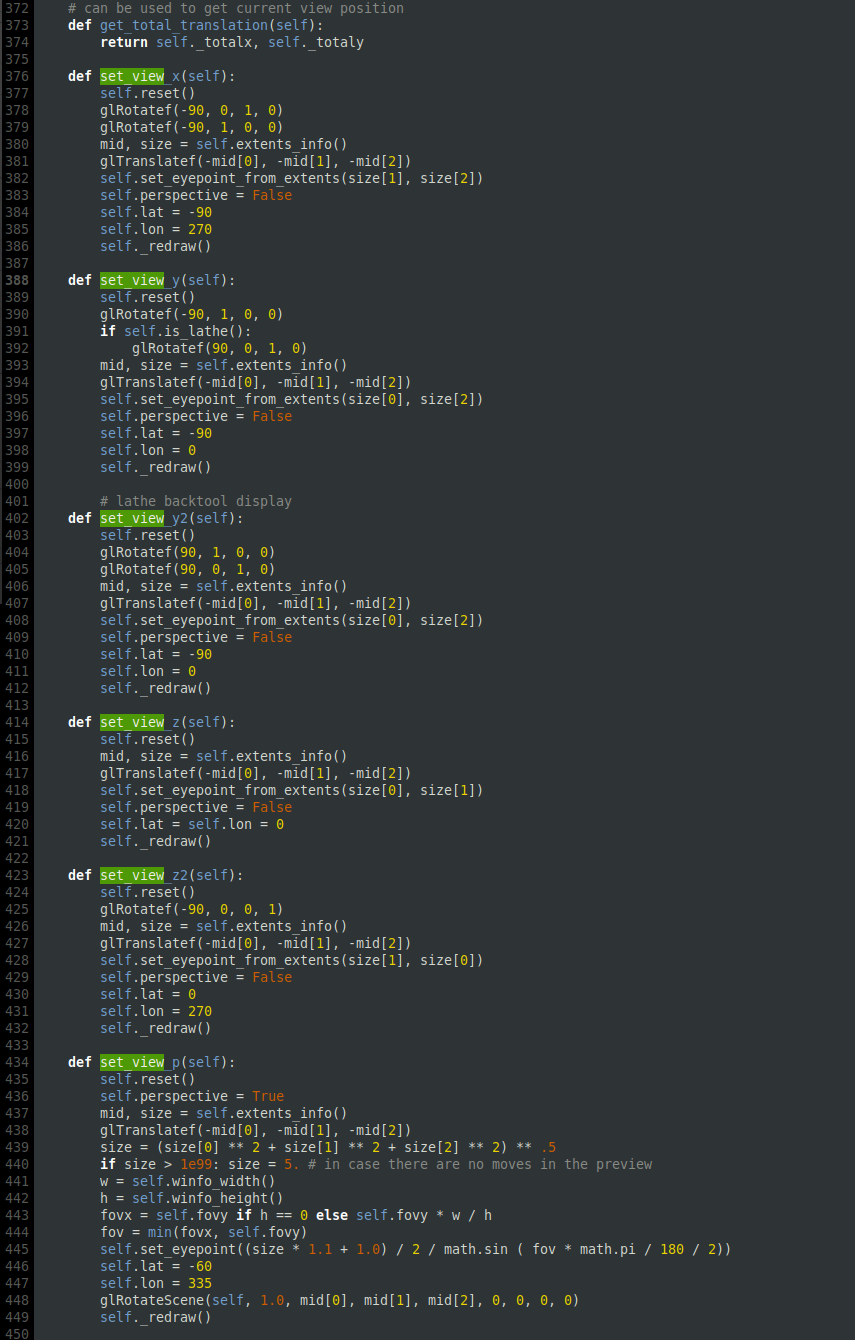Click the 'if self.is_lathe():' line
The height and width of the screenshot is (1340, 855).
[x=176, y=331]
